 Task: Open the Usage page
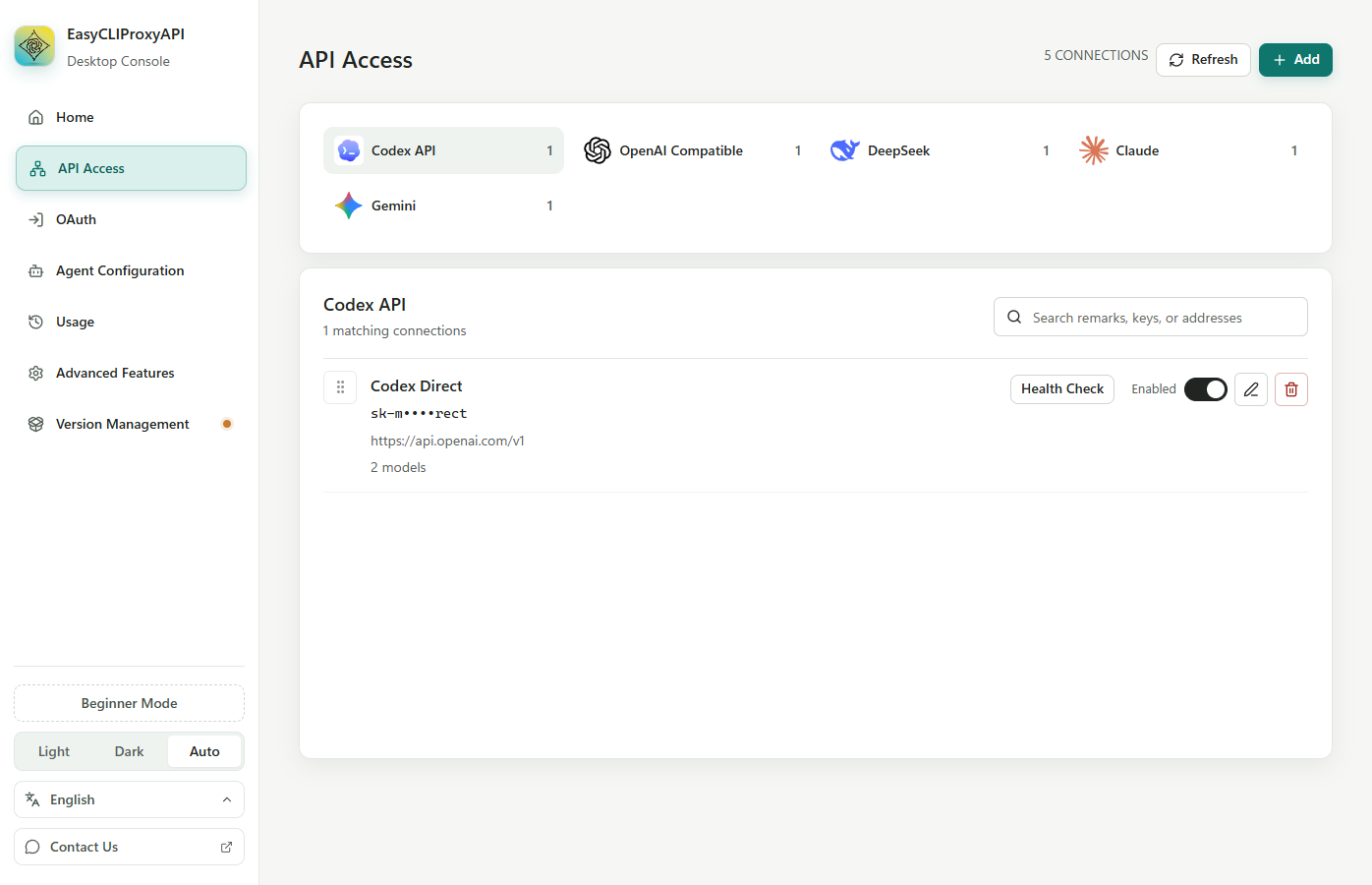[131, 322]
